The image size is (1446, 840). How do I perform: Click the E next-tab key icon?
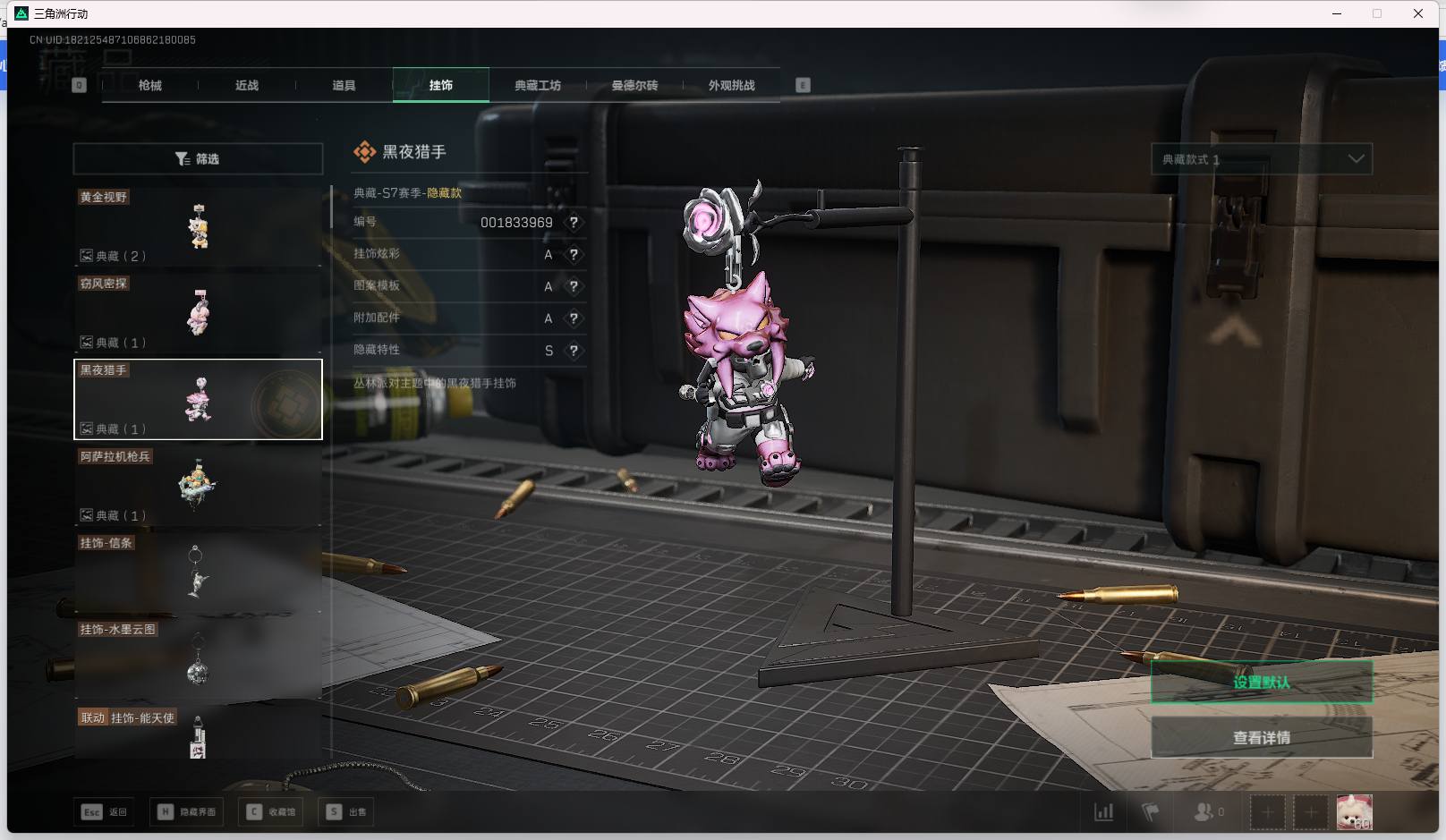(x=803, y=85)
